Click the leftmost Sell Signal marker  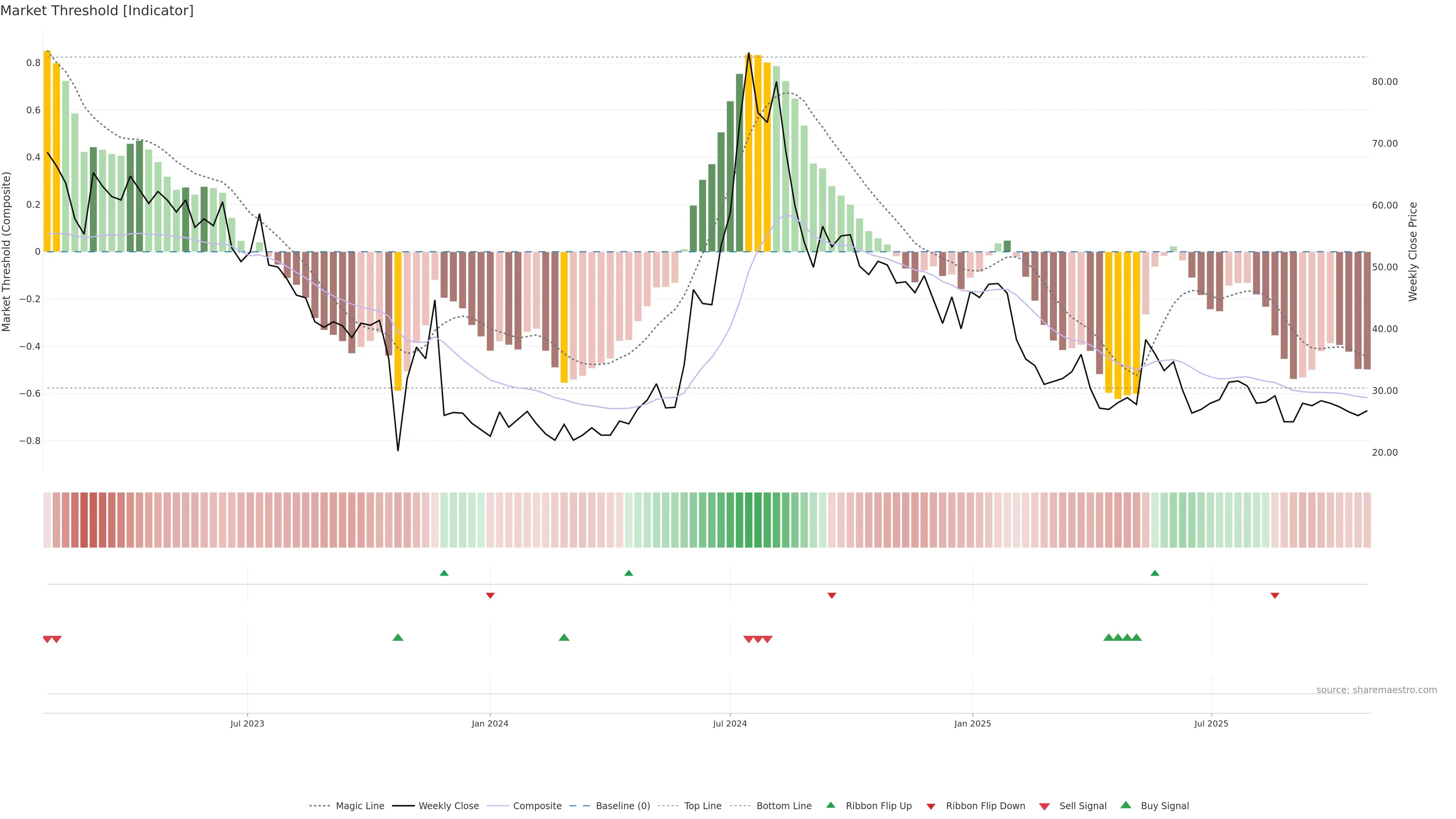[x=47, y=639]
